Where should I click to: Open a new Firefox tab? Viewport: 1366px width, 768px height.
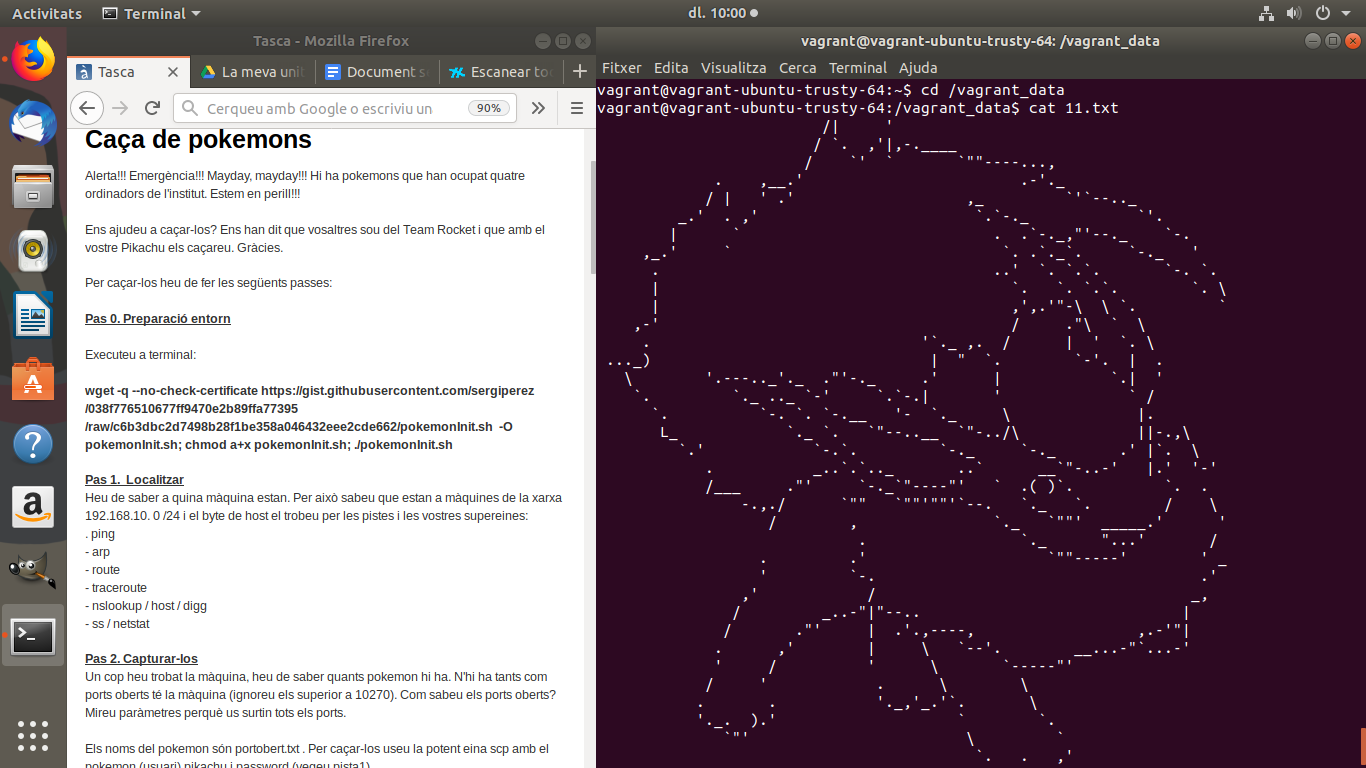(579, 72)
